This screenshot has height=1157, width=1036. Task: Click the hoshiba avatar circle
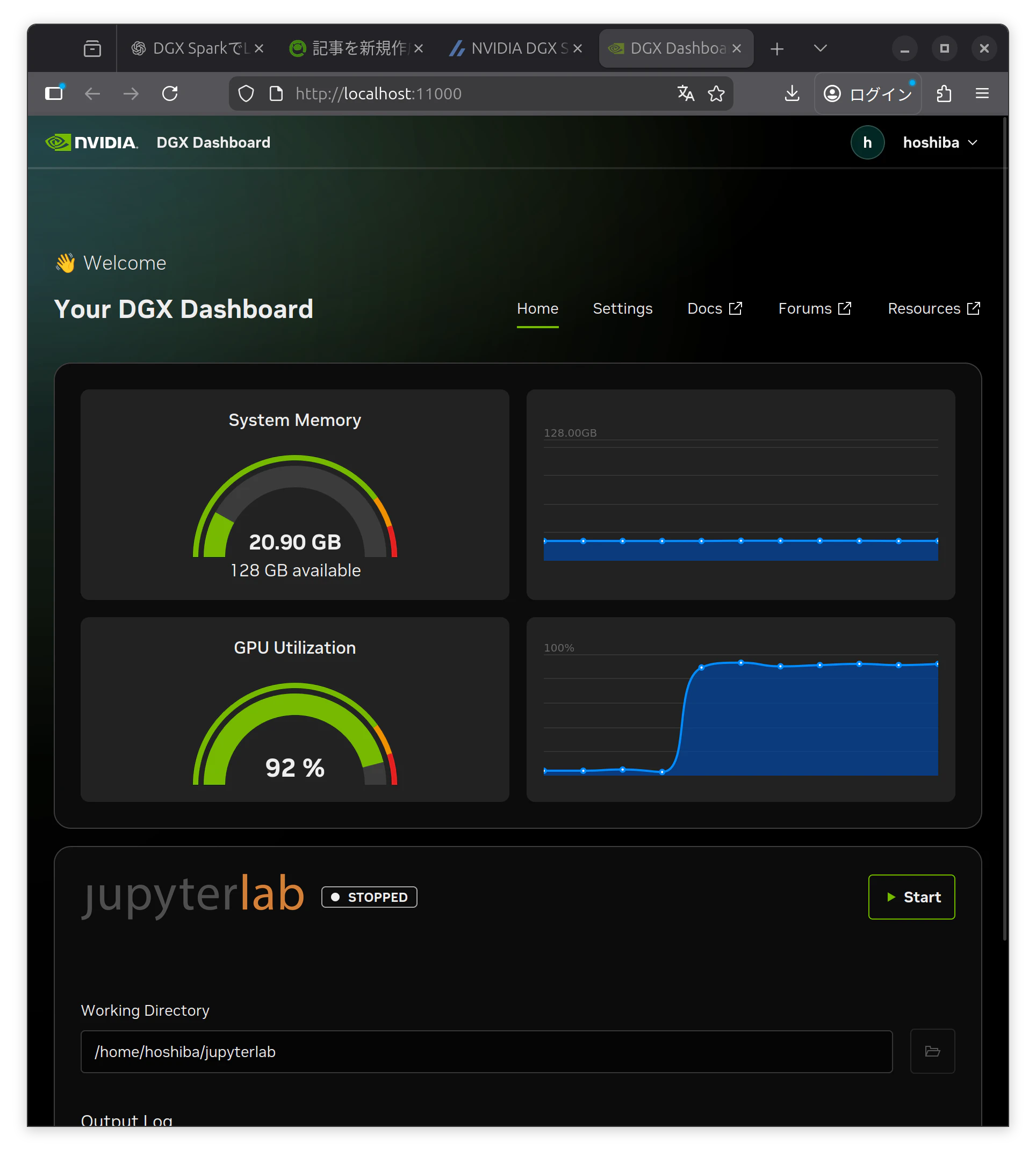click(867, 142)
